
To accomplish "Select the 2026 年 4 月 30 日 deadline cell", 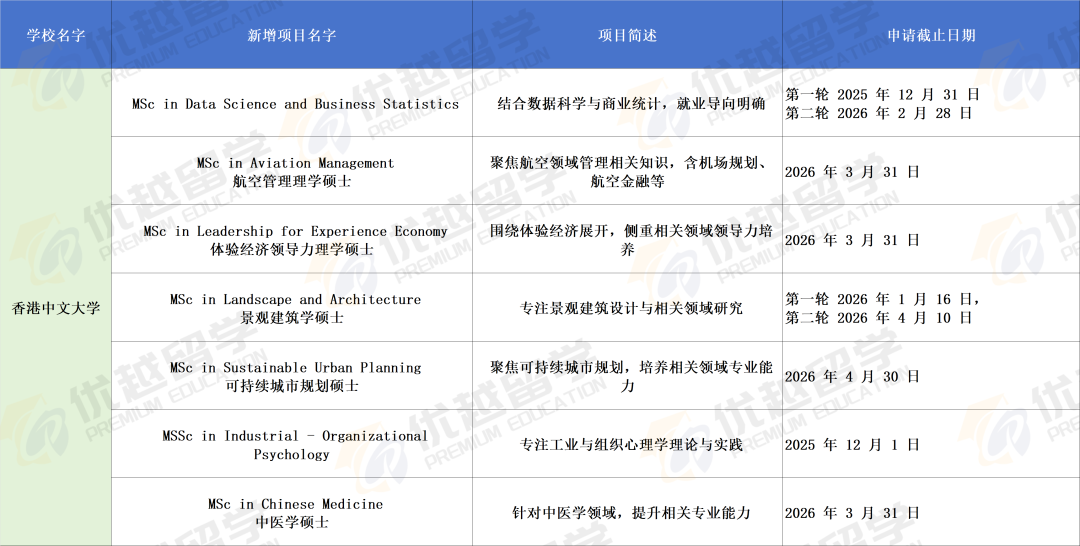I will tap(852, 377).
